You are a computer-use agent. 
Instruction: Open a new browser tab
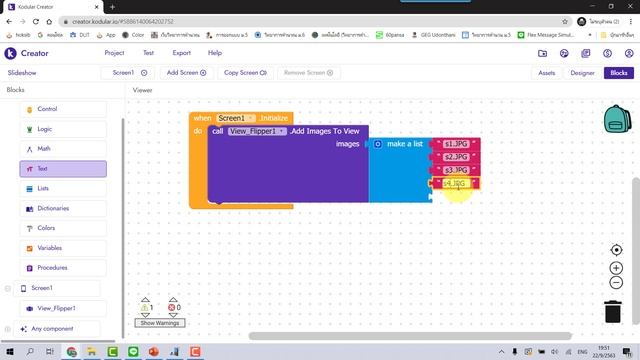pyautogui.click(x=112, y=7)
